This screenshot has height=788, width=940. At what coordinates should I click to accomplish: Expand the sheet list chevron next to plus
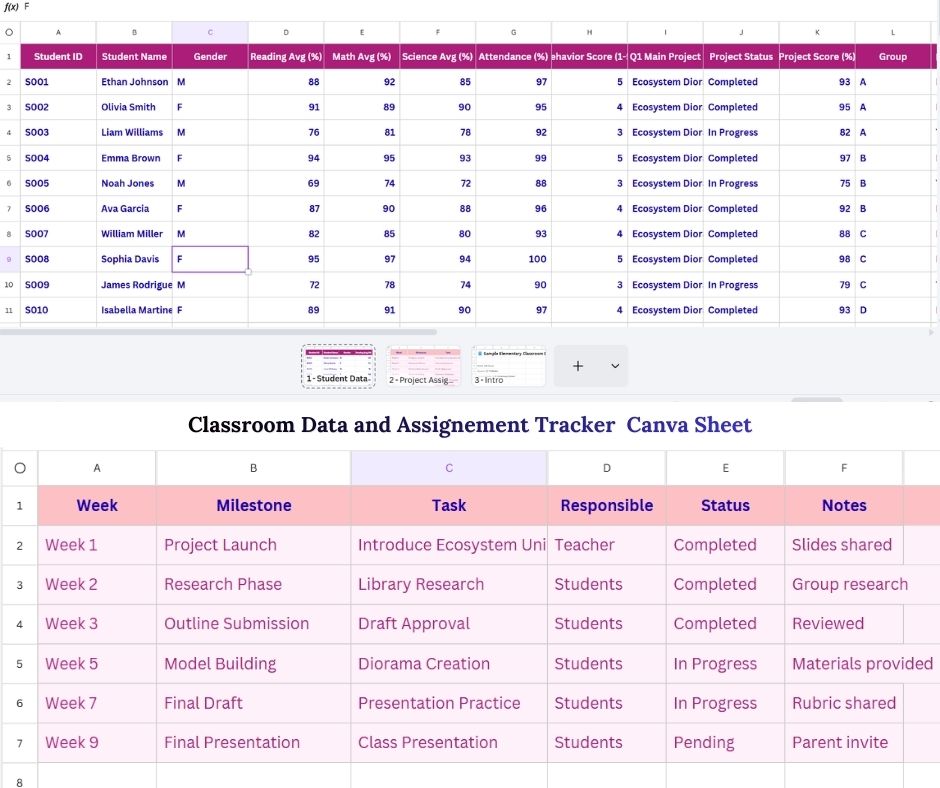[615, 366]
